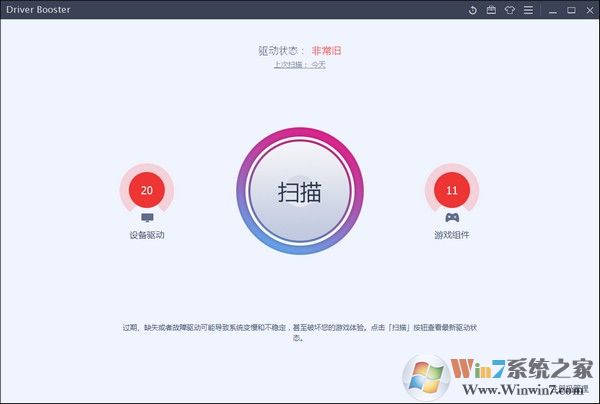Open the toolbox briefcase icon
The width and height of the screenshot is (600, 404).
tap(491, 10)
